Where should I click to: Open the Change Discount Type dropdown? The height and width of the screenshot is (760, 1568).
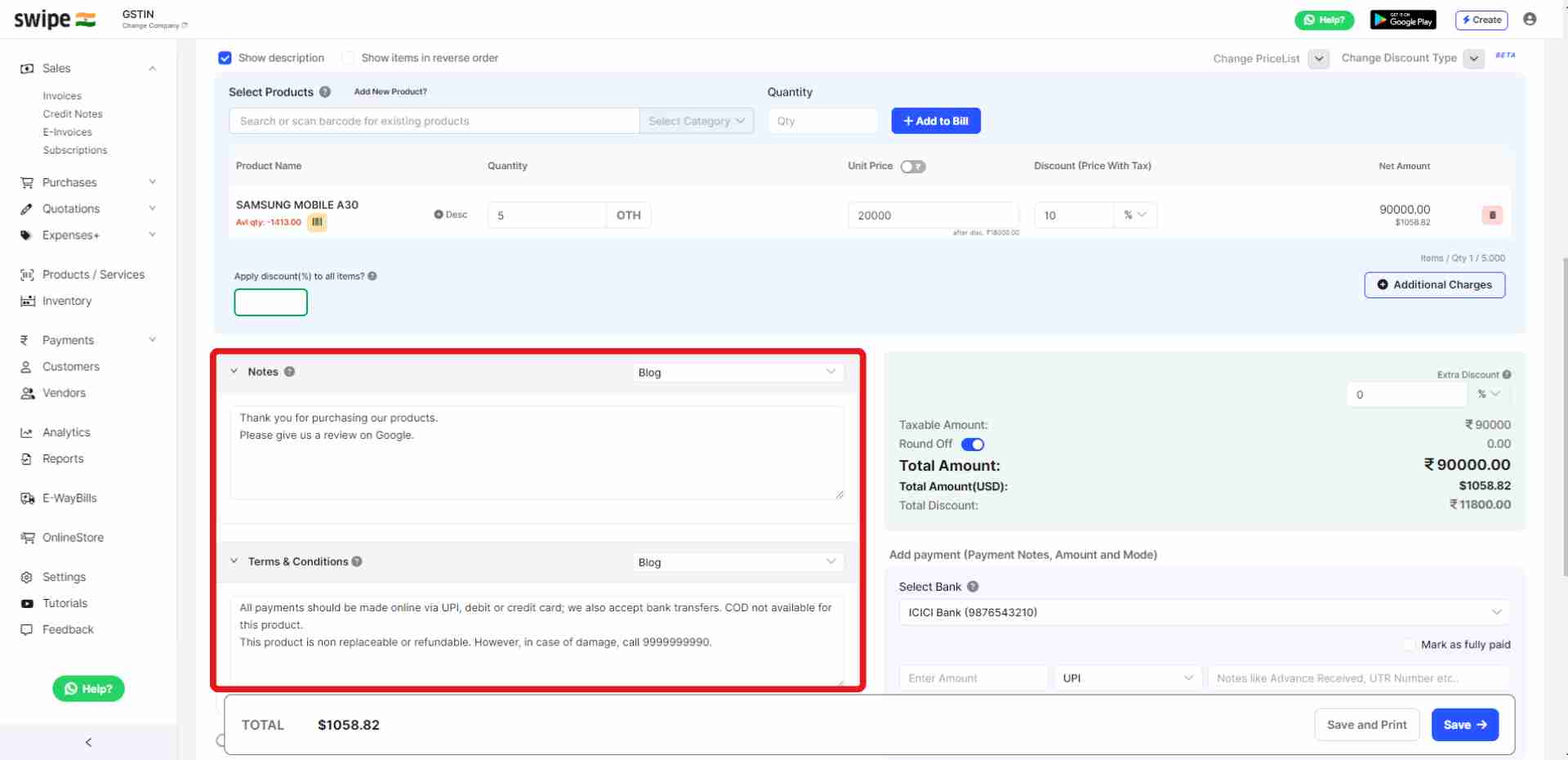point(1474,59)
